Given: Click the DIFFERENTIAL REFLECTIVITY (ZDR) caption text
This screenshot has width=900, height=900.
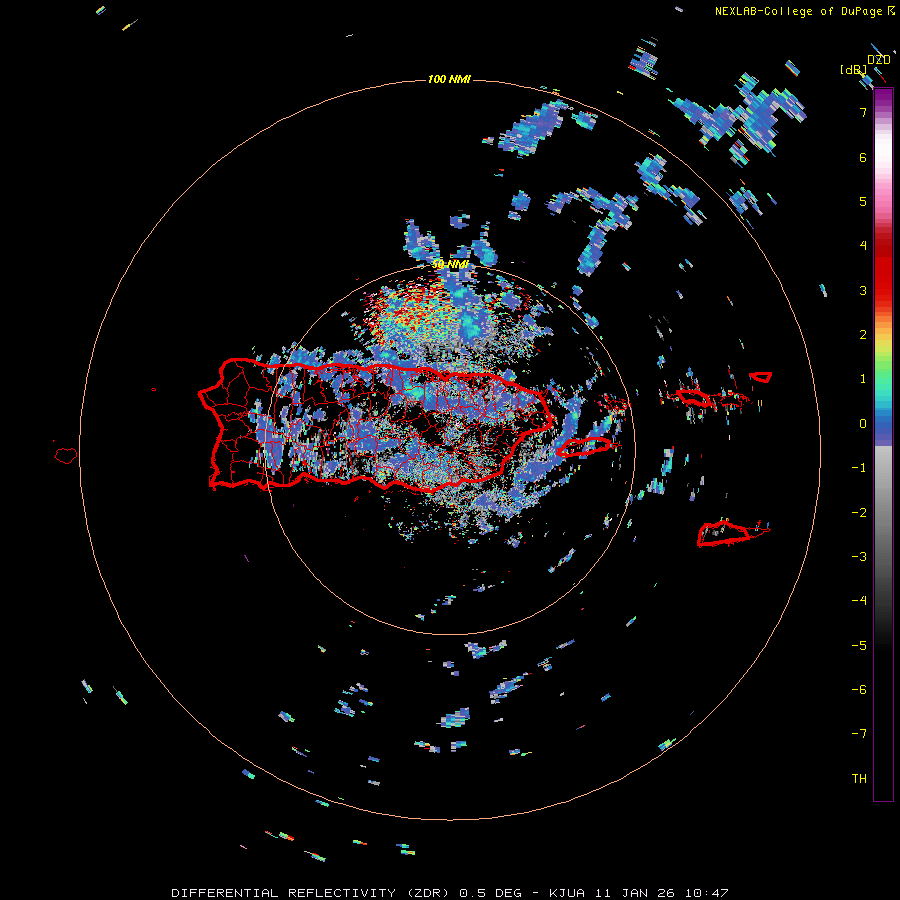Looking at the screenshot, I should [x=313, y=893].
